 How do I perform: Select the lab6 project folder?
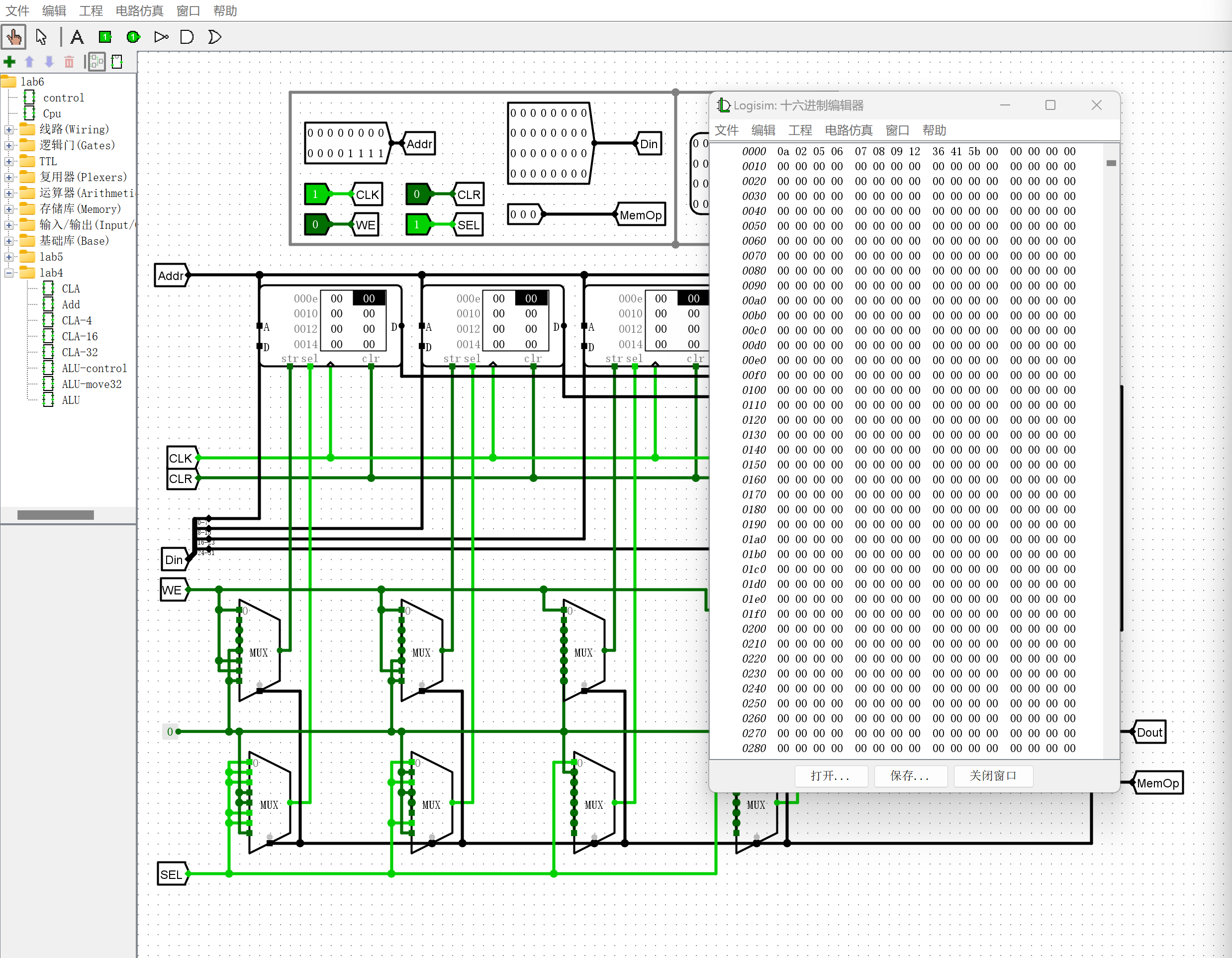[x=32, y=82]
